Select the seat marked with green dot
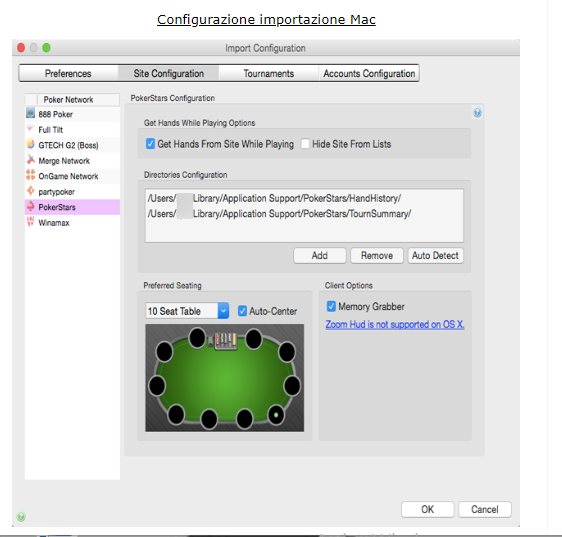Screen dimensions: 562x537 pyautogui.click(x=276, y=415)
